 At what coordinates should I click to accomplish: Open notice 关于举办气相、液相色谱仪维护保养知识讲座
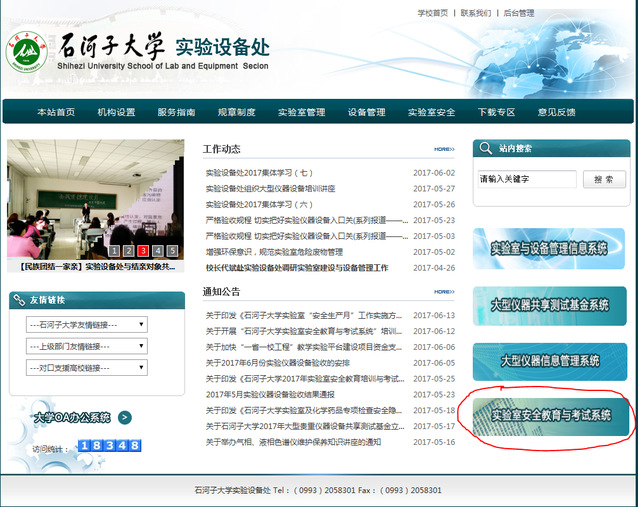(x=293, y=442)
